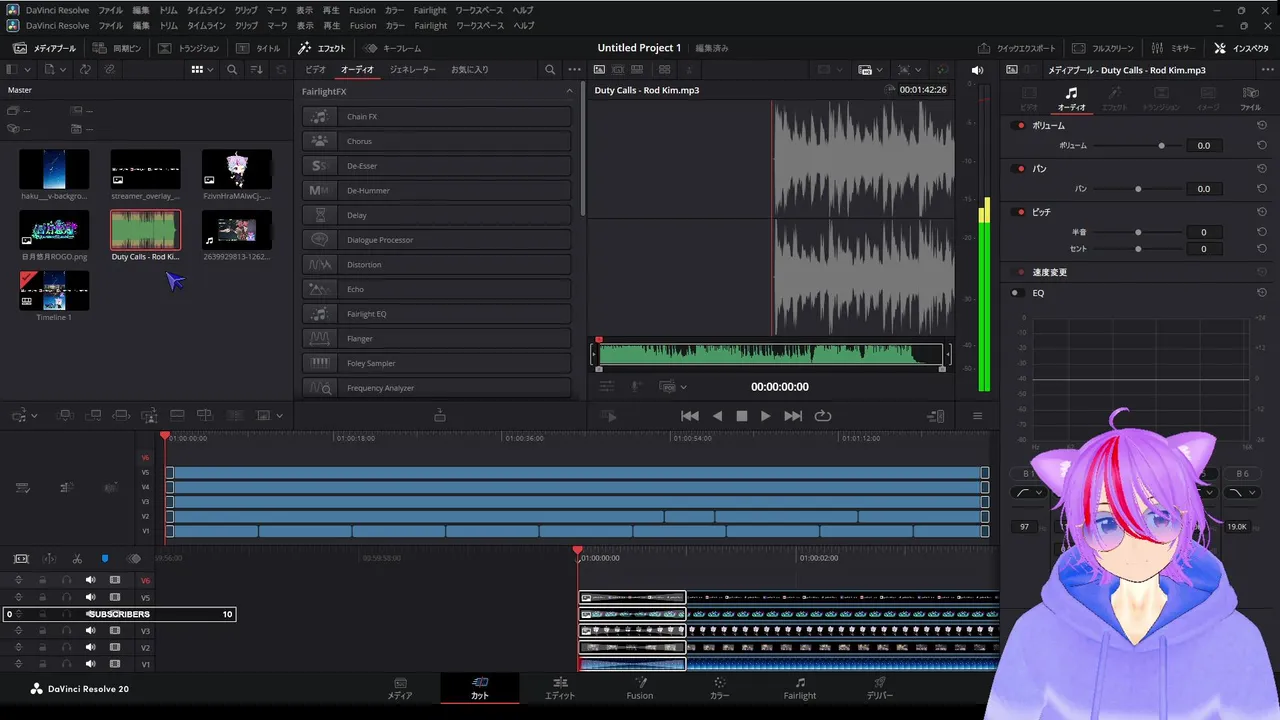Click the フルスクリーン button
This screenshot has width=1280, height=720.
(x=1103, y=48)
